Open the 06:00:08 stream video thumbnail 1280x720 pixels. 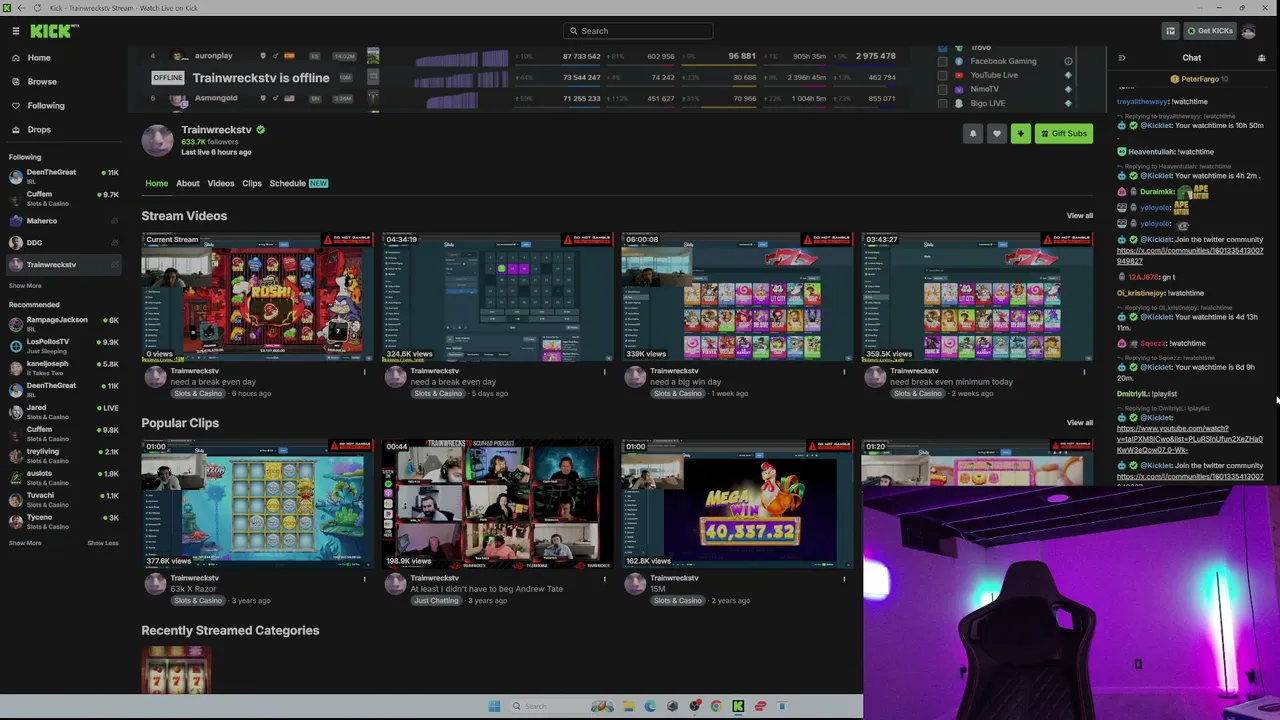tap(737, 296)
